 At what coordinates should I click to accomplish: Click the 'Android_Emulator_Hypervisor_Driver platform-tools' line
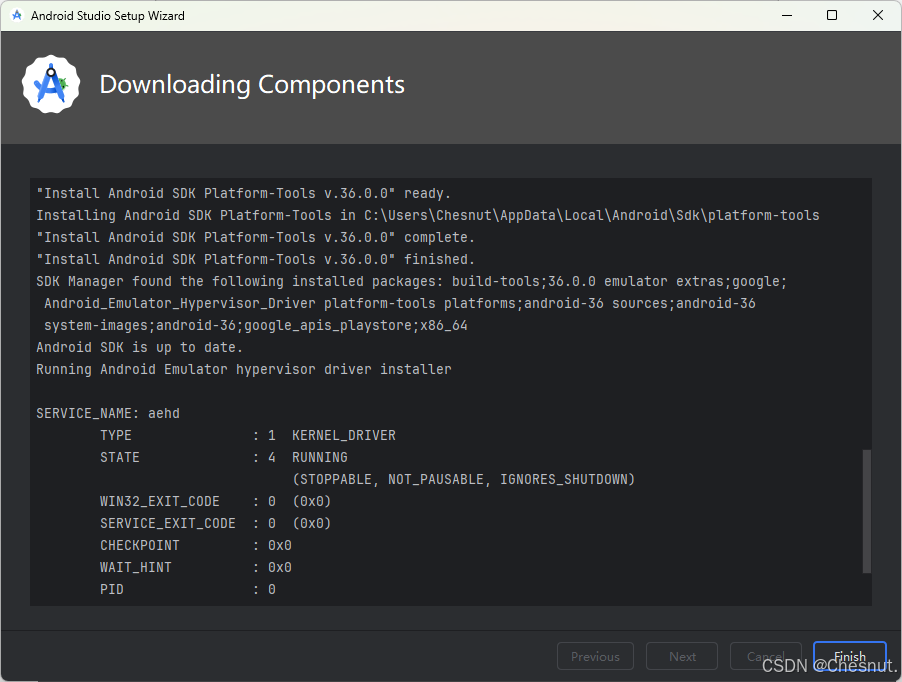point(400,303)
